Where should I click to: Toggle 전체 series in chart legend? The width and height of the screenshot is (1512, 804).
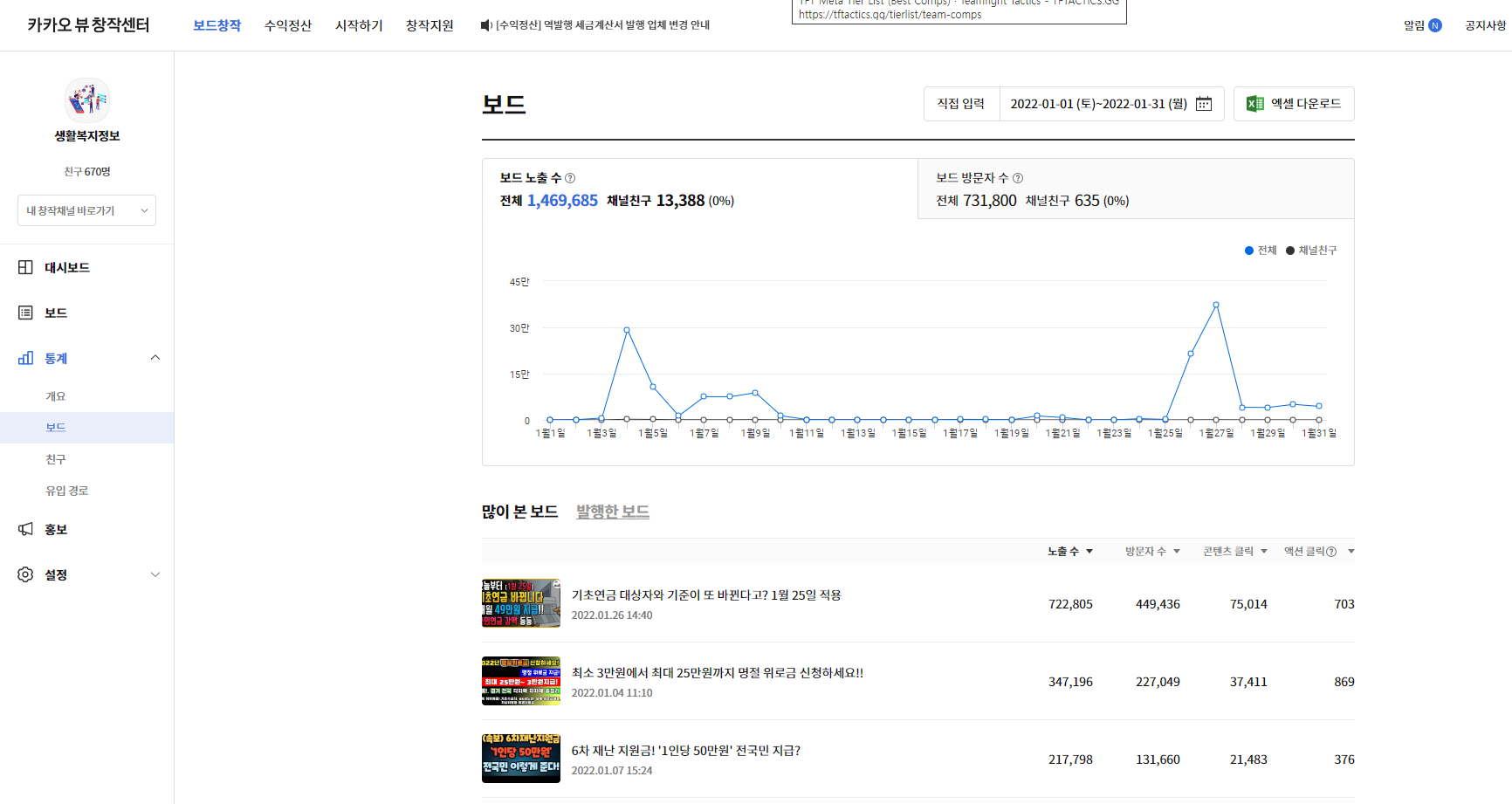point(1261,251)
